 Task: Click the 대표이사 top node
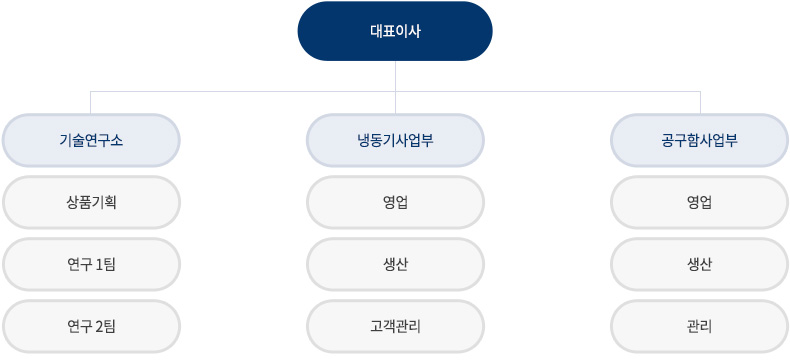tap(395, 31)
